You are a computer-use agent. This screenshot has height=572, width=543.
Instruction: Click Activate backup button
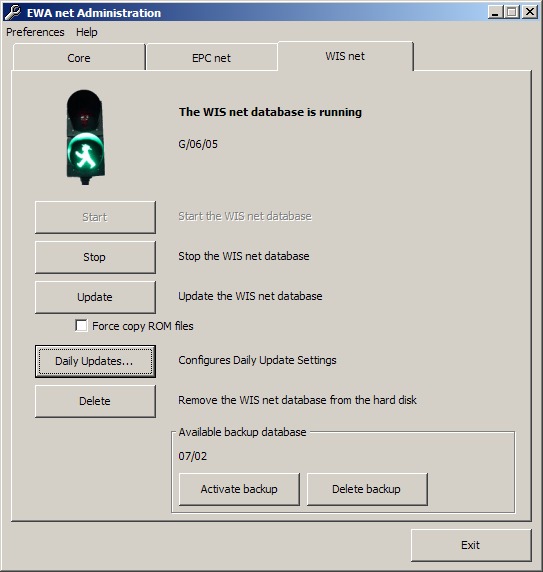[x=239, y=489]
